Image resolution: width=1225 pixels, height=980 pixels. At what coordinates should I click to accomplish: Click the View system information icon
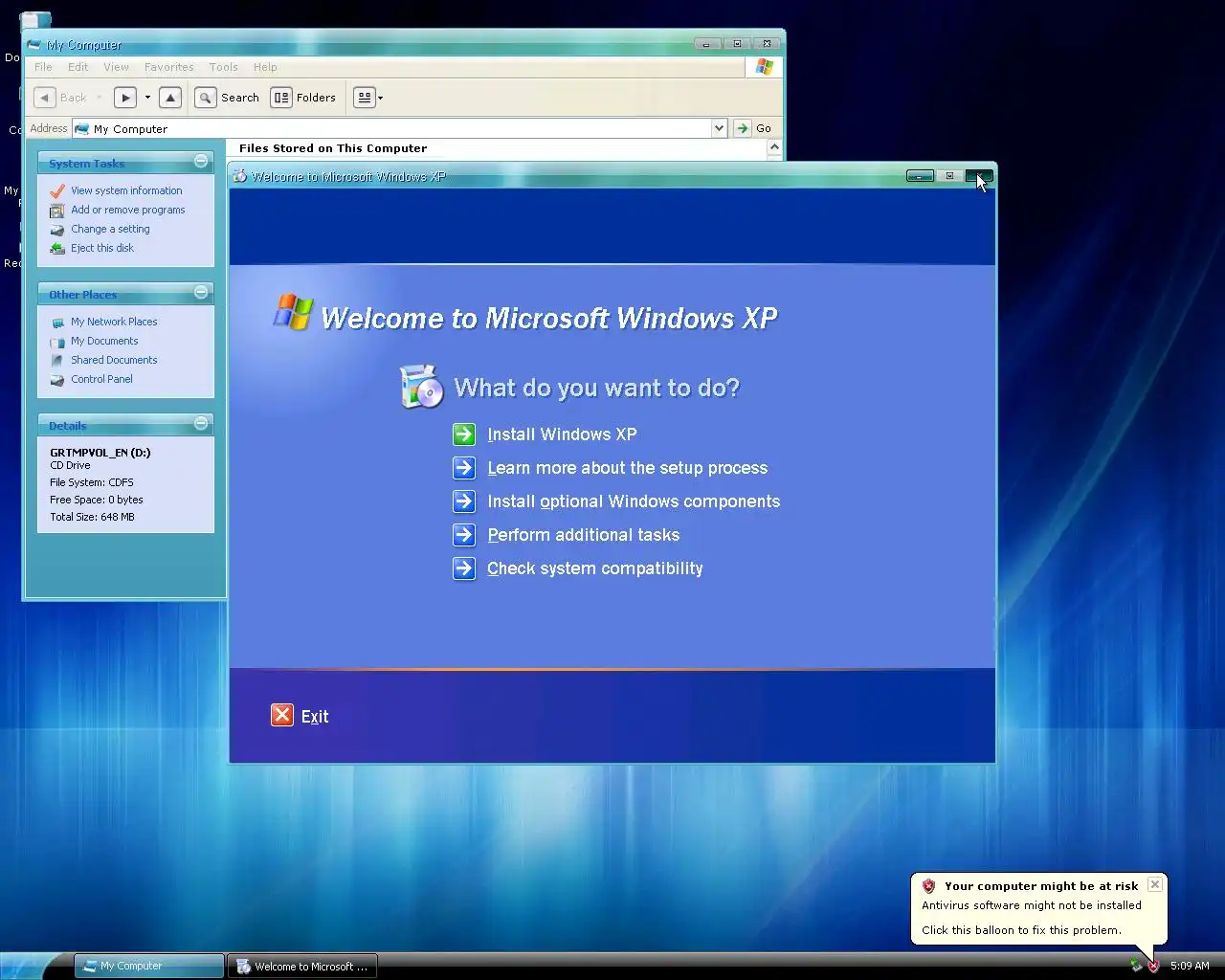(57, 191)
